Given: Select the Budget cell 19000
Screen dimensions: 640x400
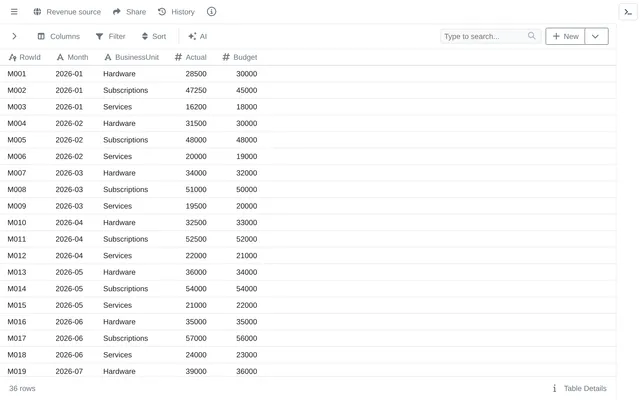Looking at the screenshot, I should coord(247,156).
